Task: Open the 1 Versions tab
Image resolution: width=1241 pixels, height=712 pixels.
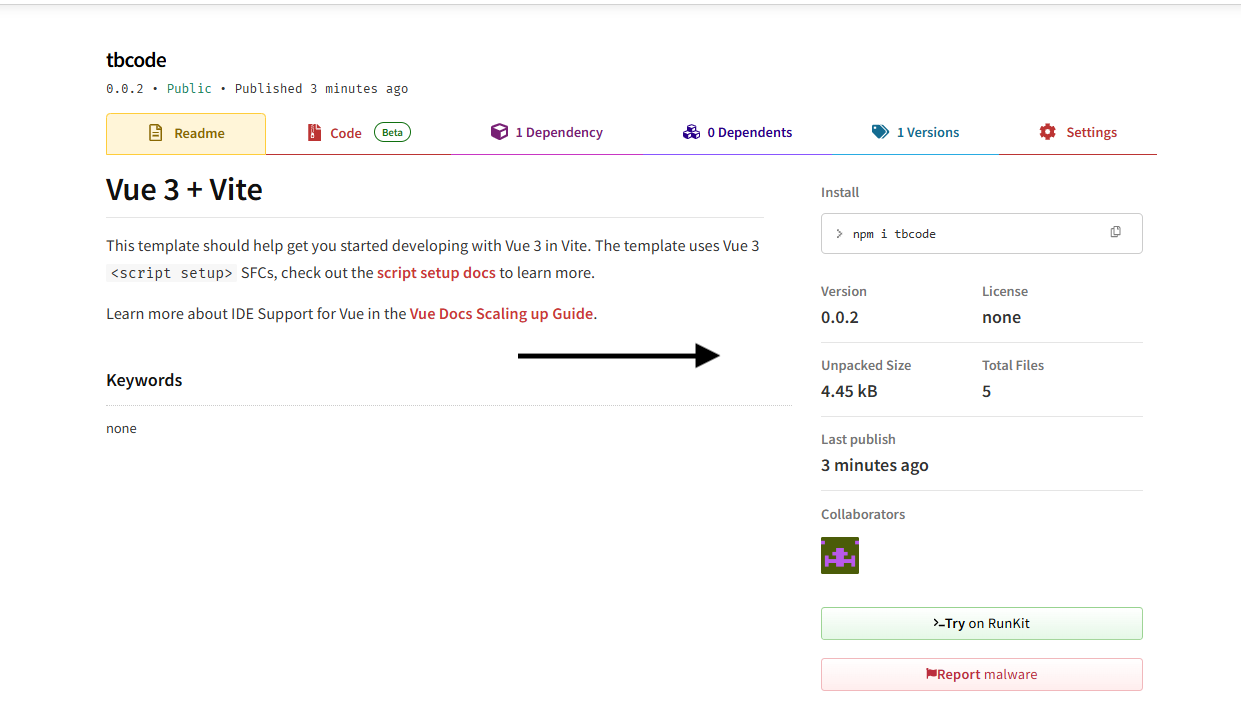Action: (927, 132)
